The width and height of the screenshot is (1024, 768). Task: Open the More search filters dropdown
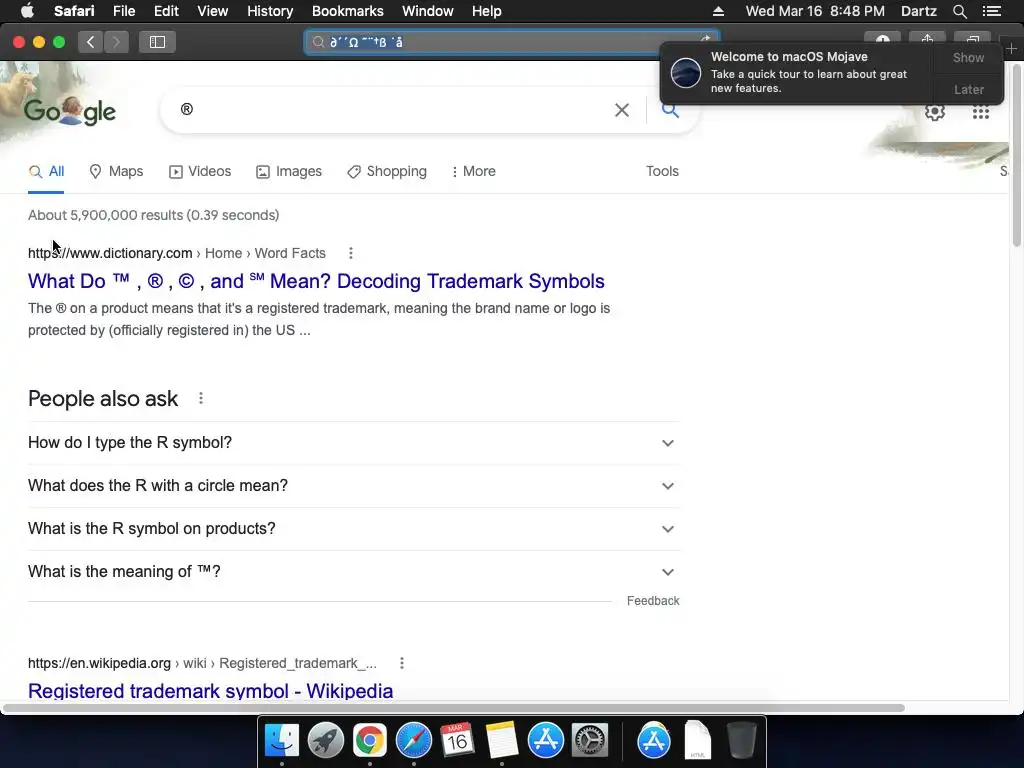pos(473,172)
